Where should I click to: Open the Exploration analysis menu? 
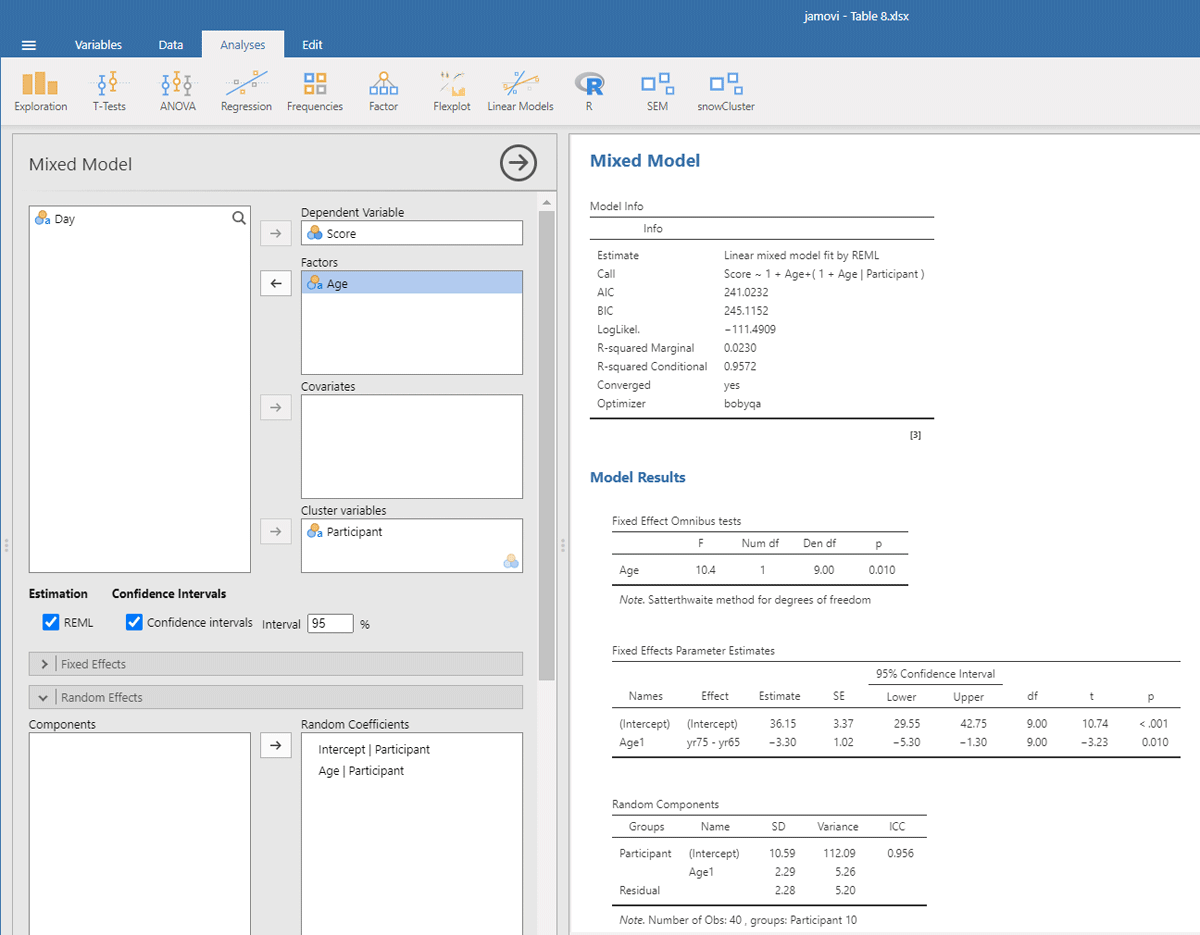point(41,91)
